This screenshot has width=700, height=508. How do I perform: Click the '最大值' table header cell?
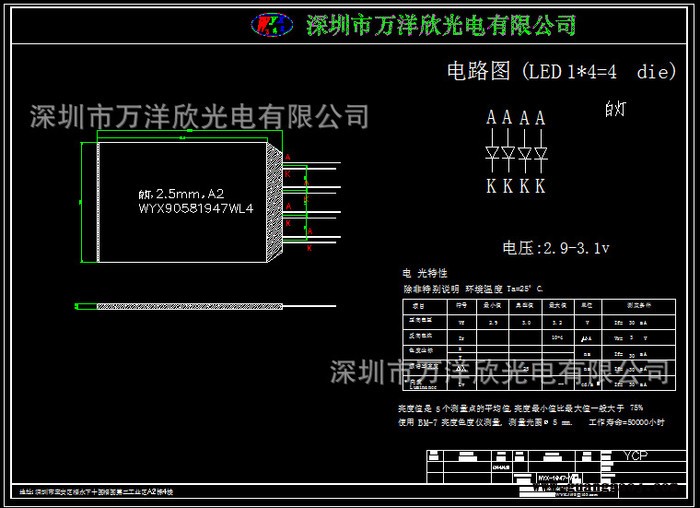tap(558, 306)
